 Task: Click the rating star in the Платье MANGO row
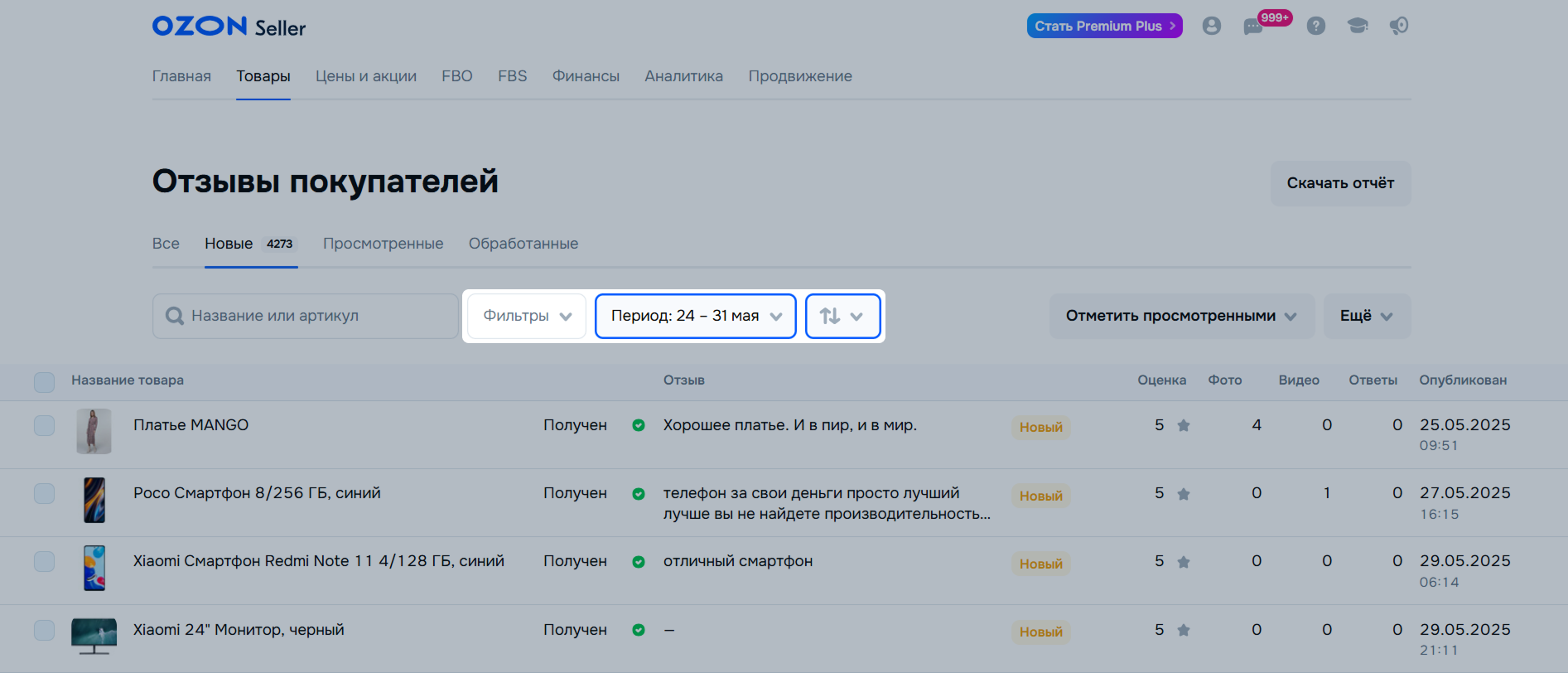tap(1184, 425)
